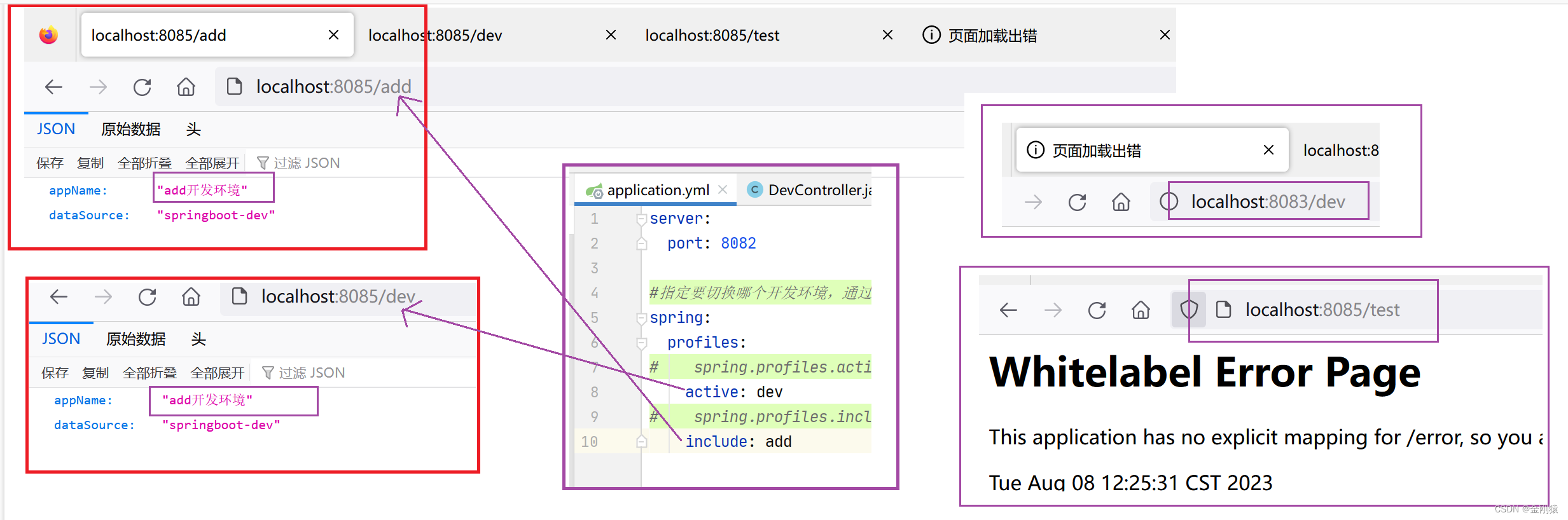This screenshot has height=520, width=1568.
Task: Click 复制 in the /add JSON toolbar
Action: click(90, 163)
